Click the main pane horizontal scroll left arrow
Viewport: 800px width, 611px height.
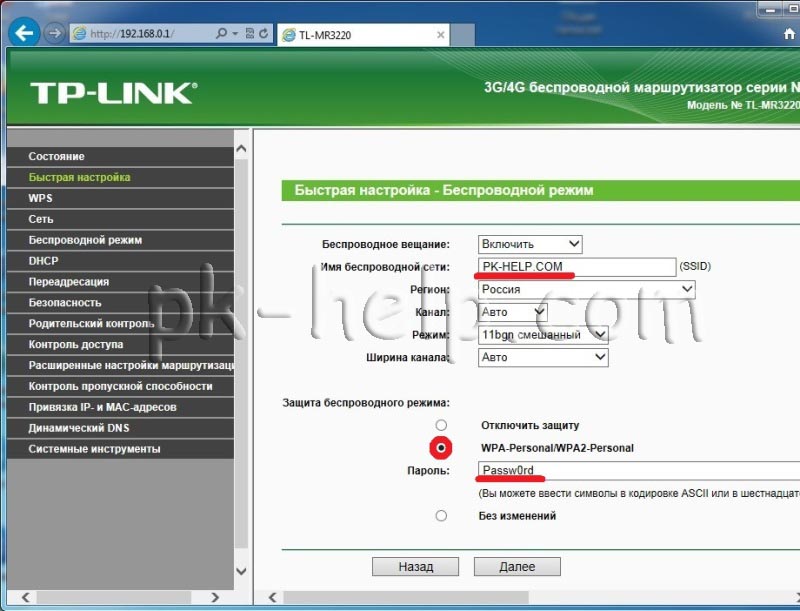point(272,597)
